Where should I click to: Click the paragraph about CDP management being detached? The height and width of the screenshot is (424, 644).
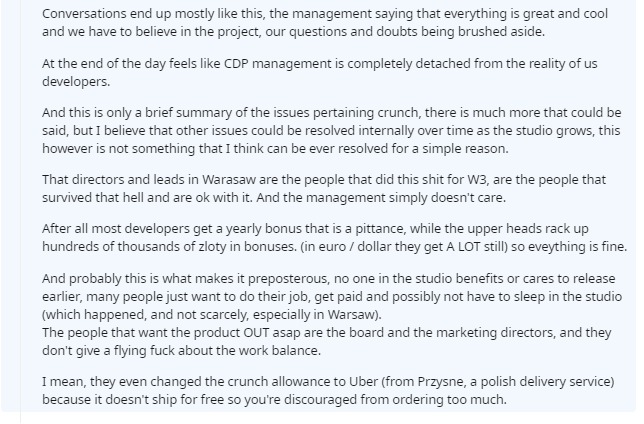point(320,72)
